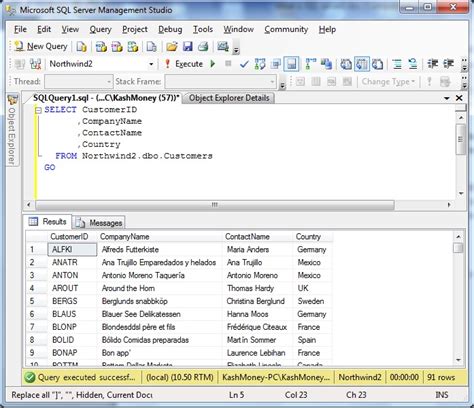
Task: Close the query document with the X
Action: pyautogui.click(x=459, y=98)
